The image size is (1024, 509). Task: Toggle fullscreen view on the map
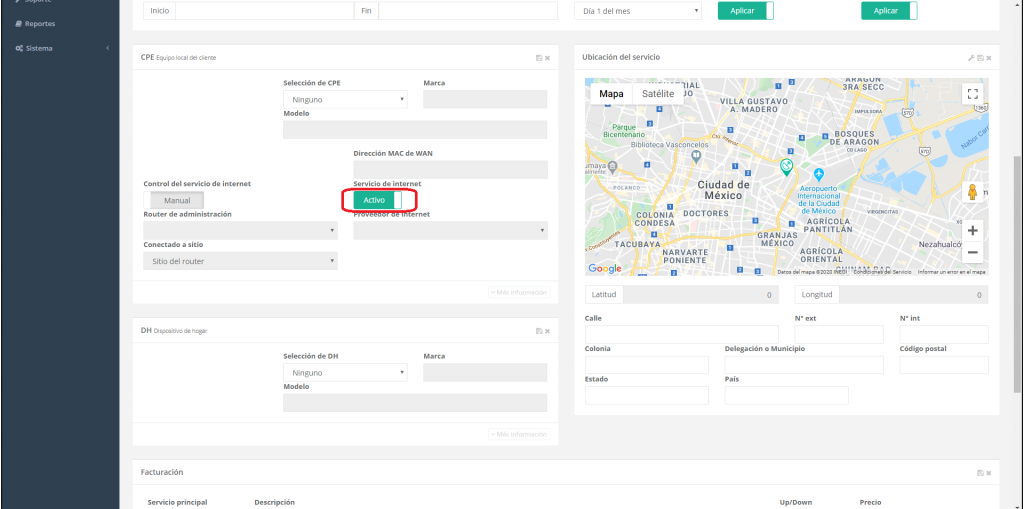coord(972,93)
